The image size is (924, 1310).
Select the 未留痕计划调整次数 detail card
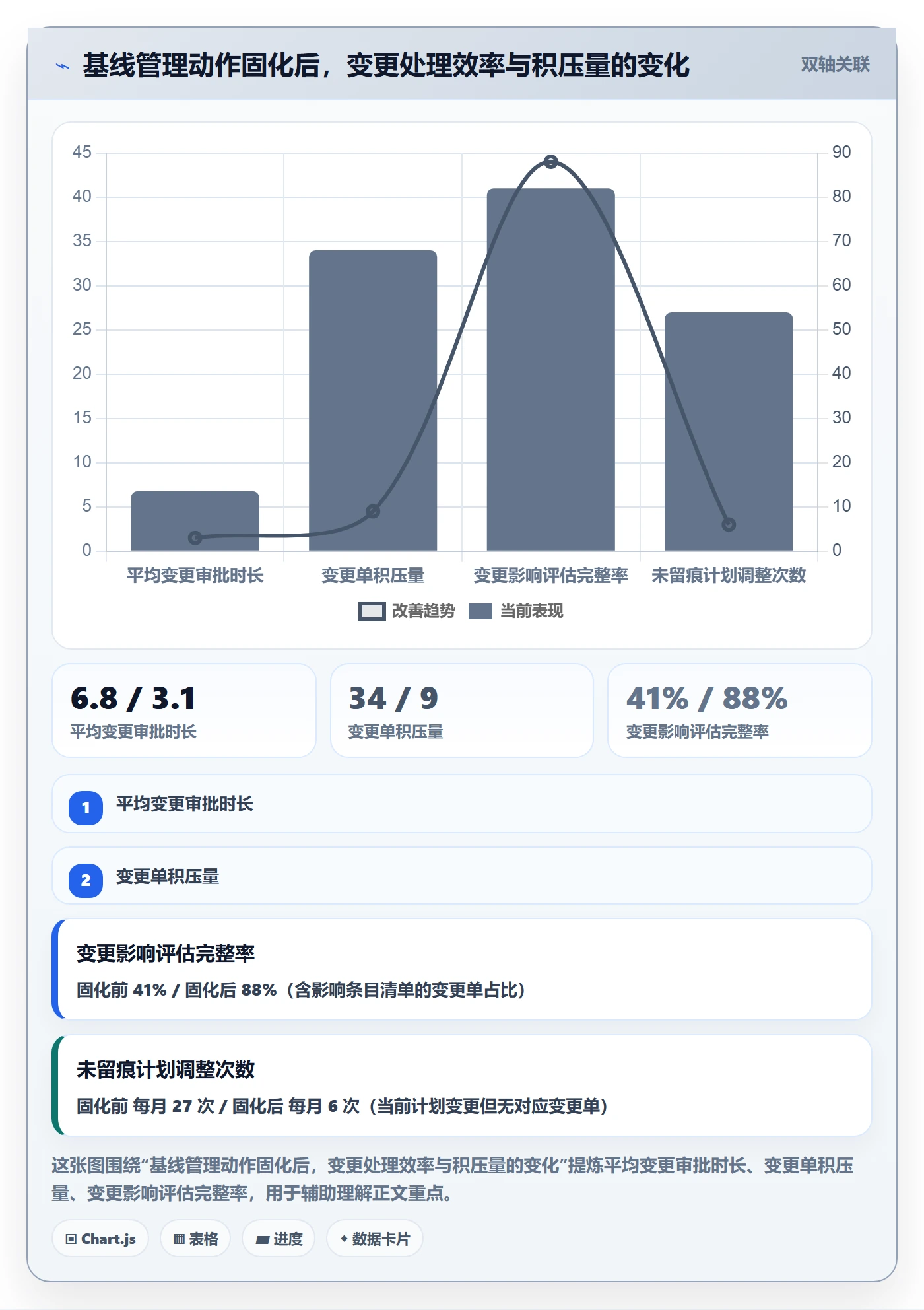(x=462, y=1086)
